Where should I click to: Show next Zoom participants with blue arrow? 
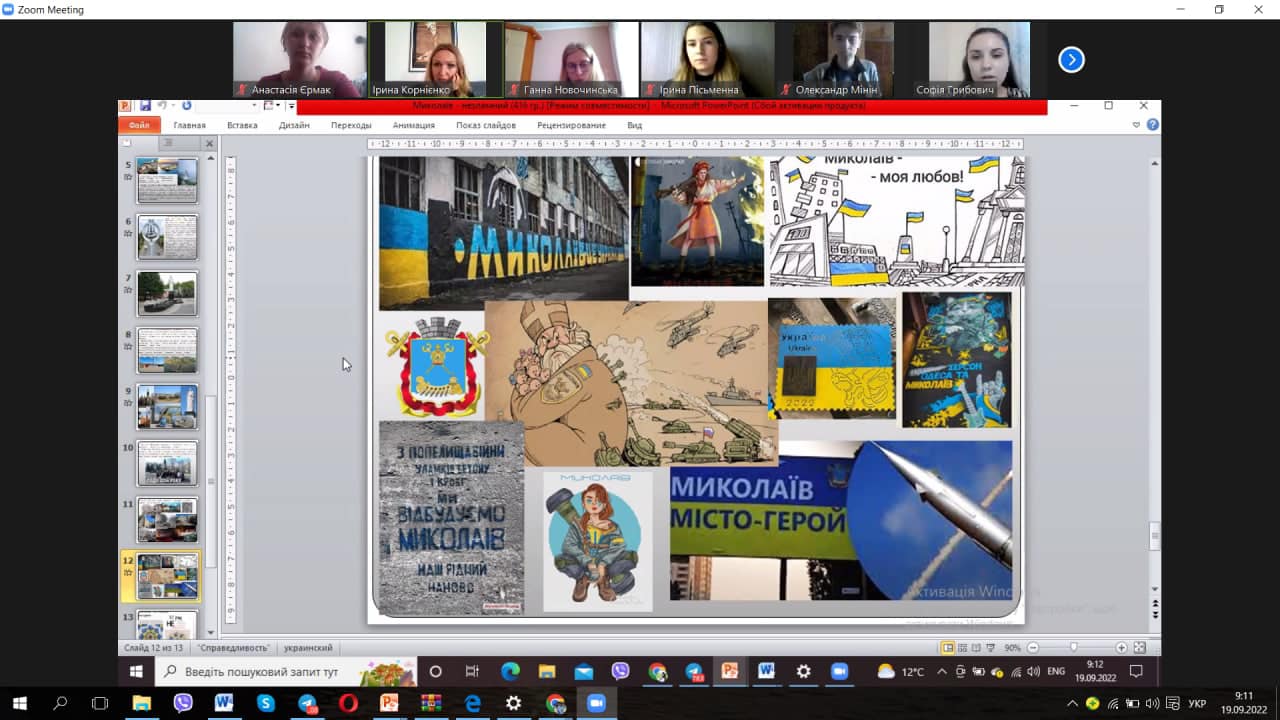point(1071,60)
